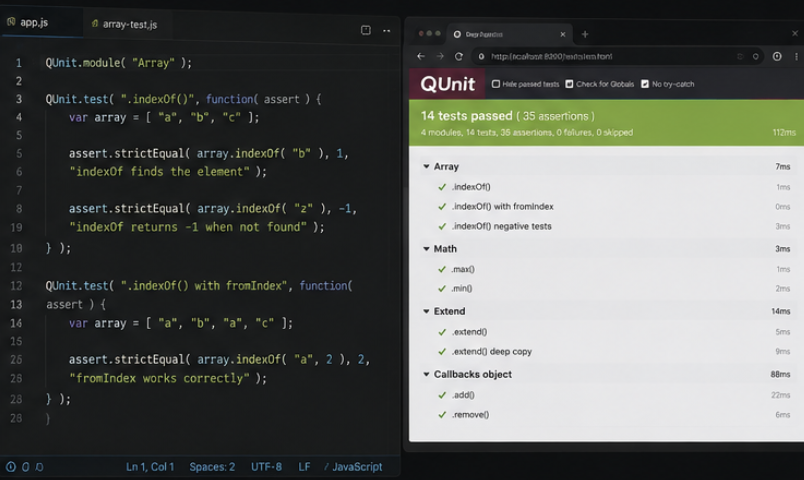Click line number 1 in the gutter

pos(18,63)
